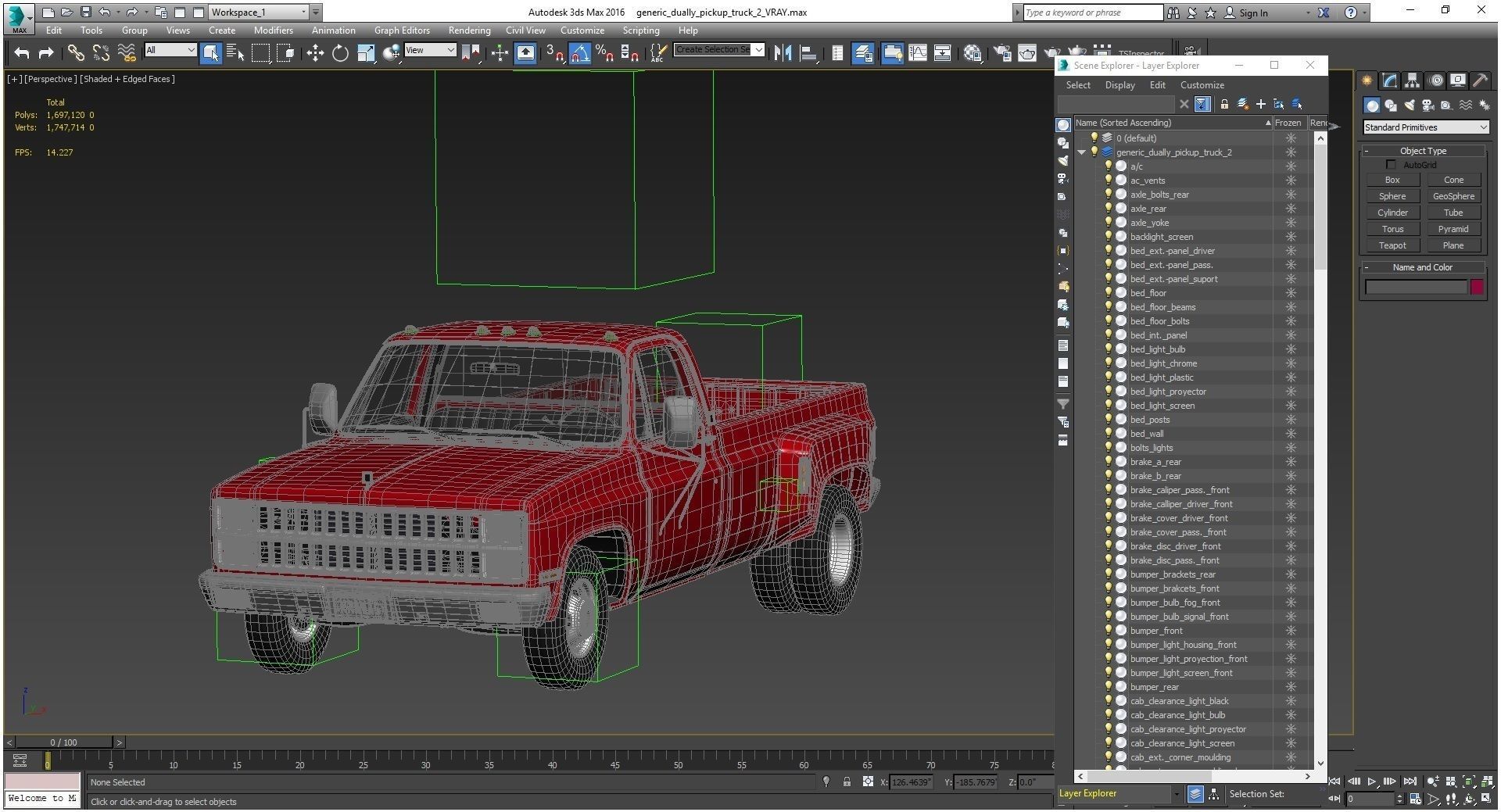The height and width of the screenshot is (812, 1501).
Task: Select the Cameras category in Create panel
Action: coord(1428,105)
